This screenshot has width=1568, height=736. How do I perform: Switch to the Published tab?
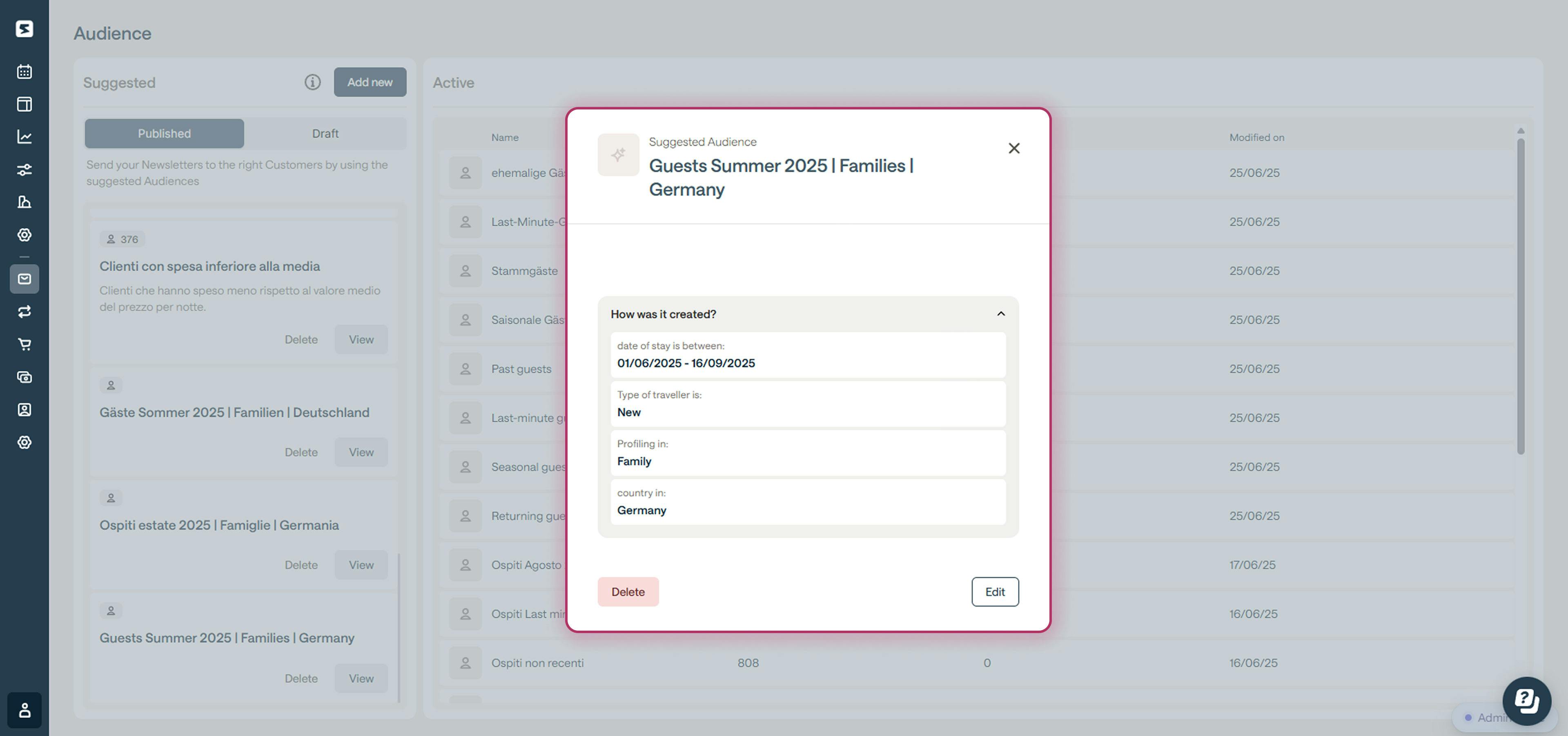click(x=163, y=133)
